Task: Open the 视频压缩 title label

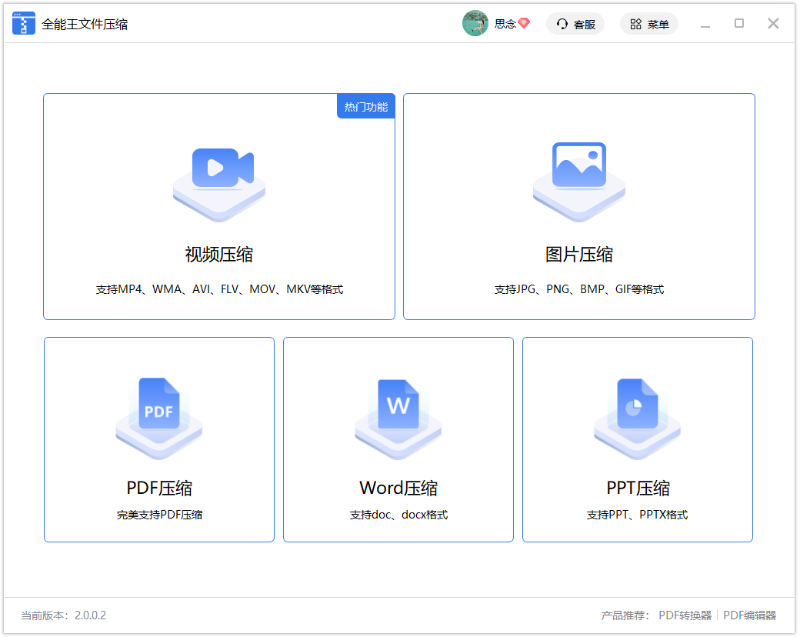Action: click(x=219, y=254)
